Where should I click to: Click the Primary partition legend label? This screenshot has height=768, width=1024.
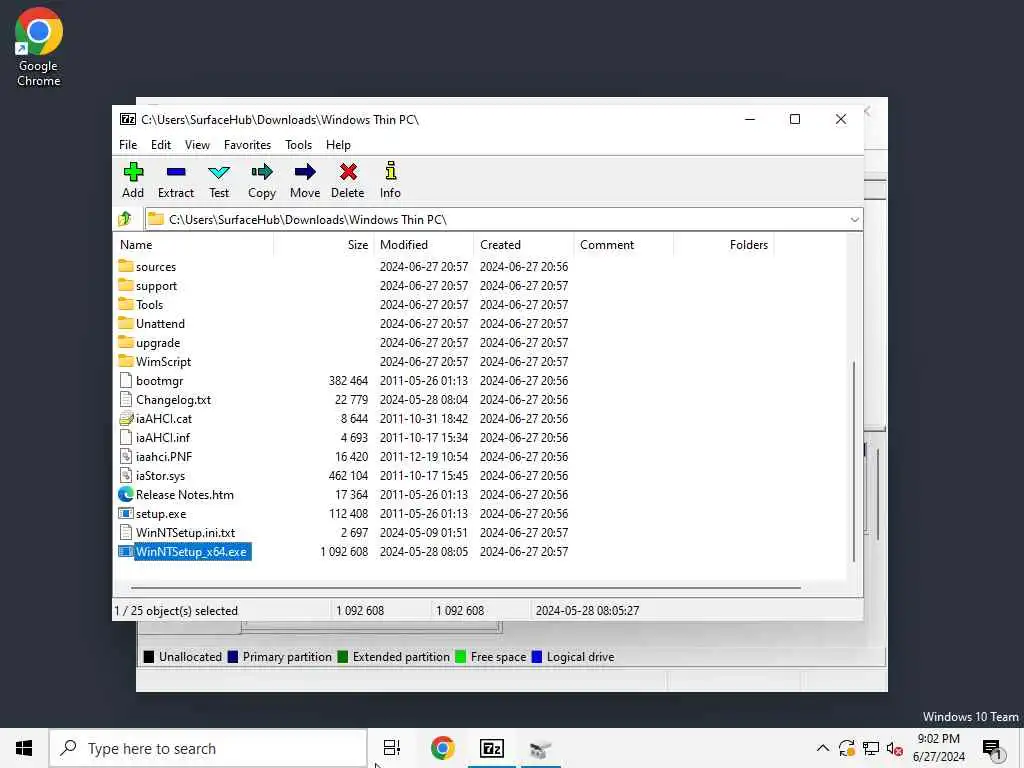[x=287, y=657]
